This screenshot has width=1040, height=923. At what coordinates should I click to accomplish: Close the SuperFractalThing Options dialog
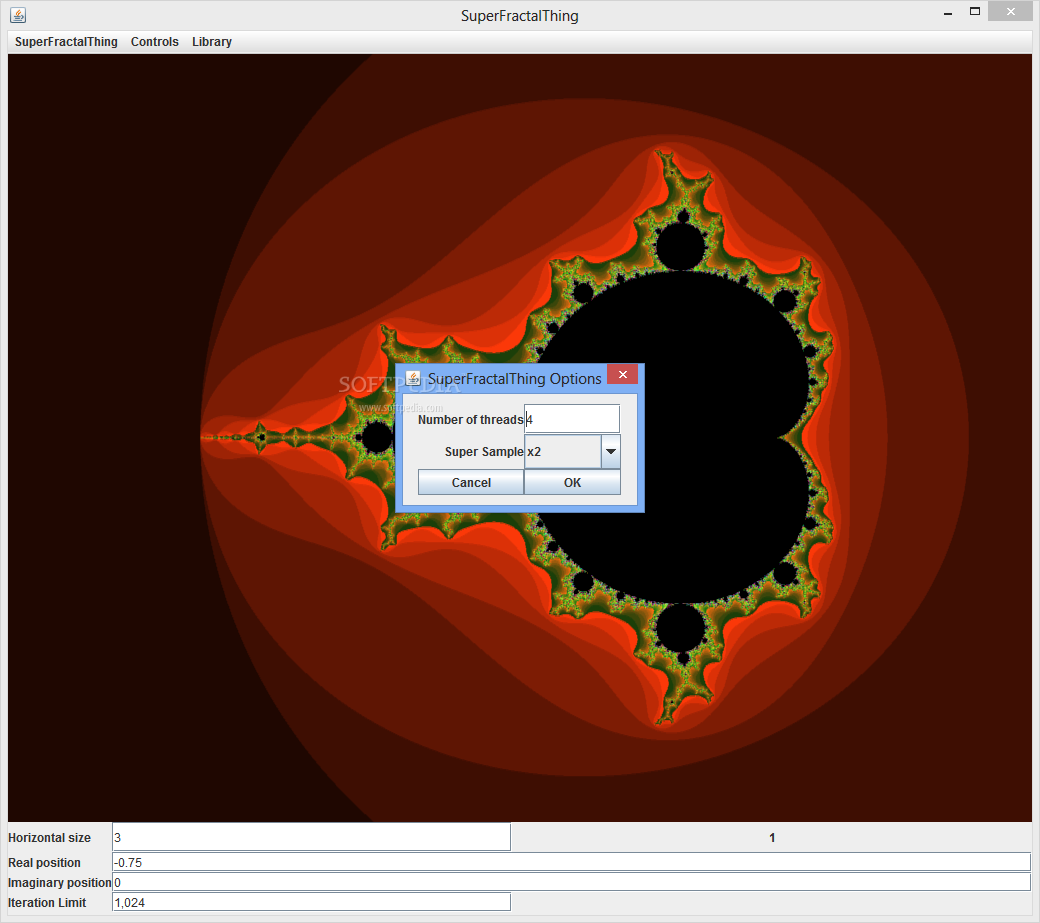[x=622, y=375]
